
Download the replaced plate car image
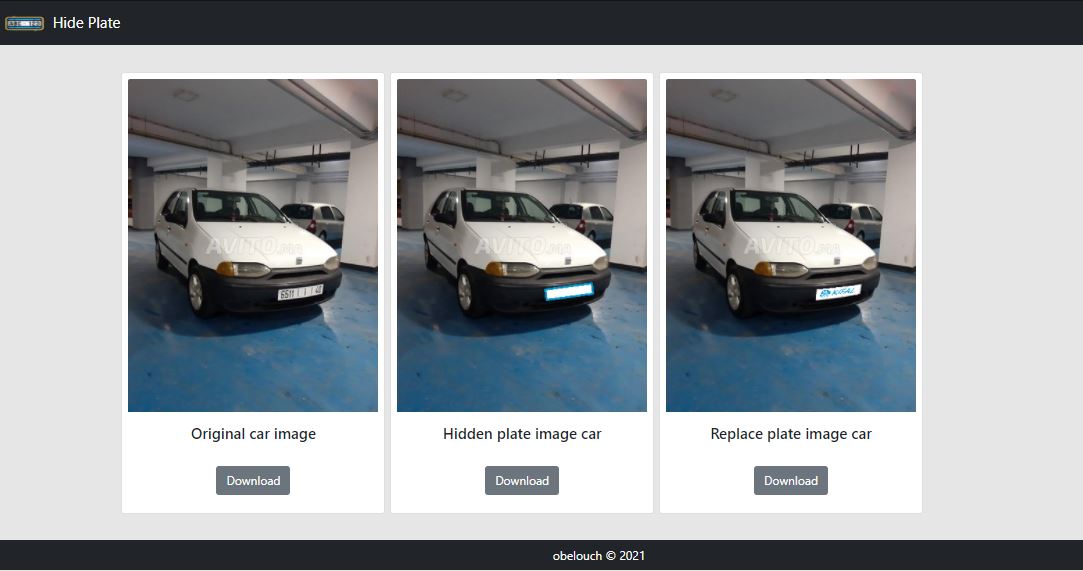pyautogui.click(x=791, y=480)
